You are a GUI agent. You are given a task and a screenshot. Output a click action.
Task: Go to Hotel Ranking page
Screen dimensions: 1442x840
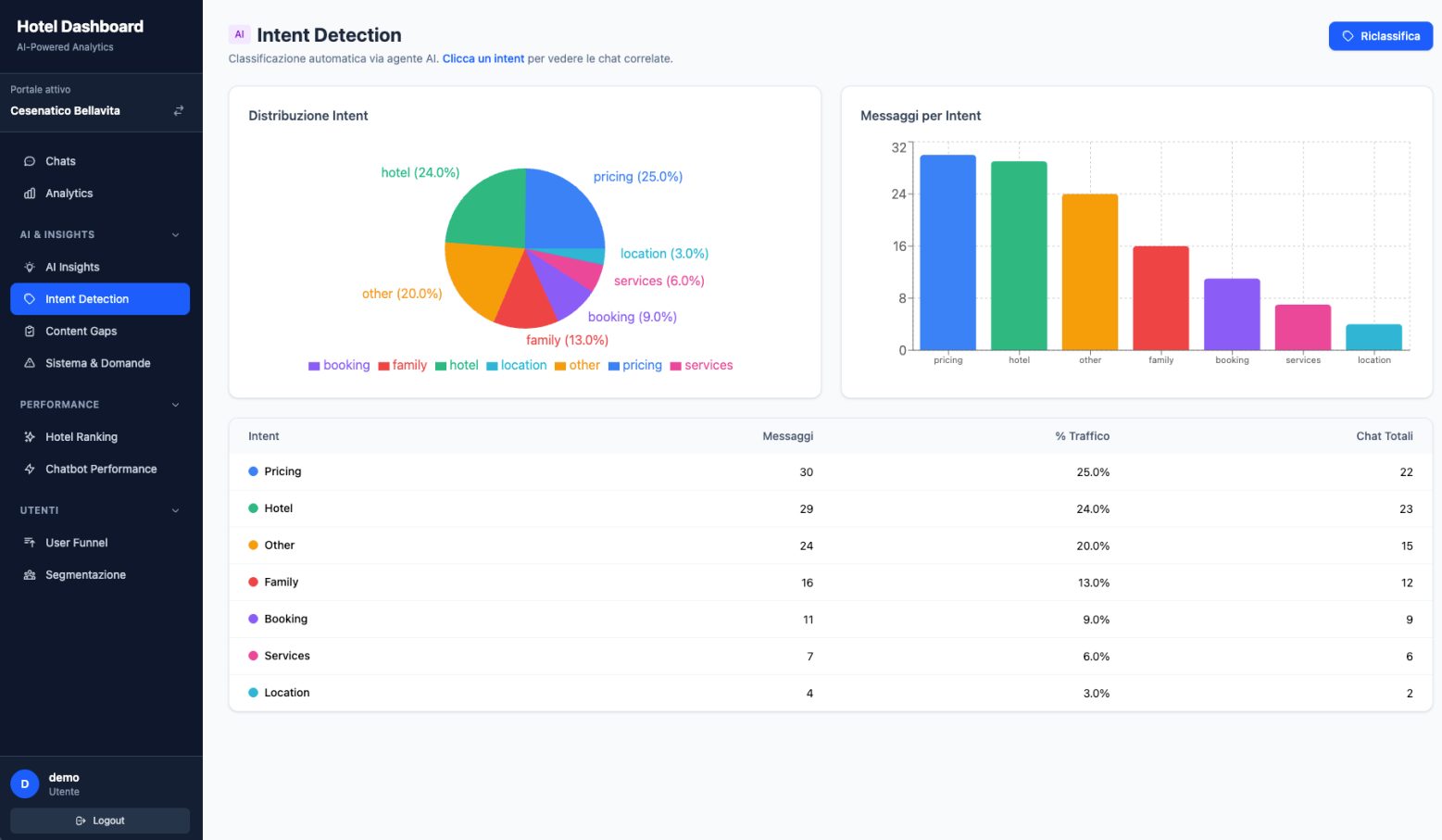(100, 437)
